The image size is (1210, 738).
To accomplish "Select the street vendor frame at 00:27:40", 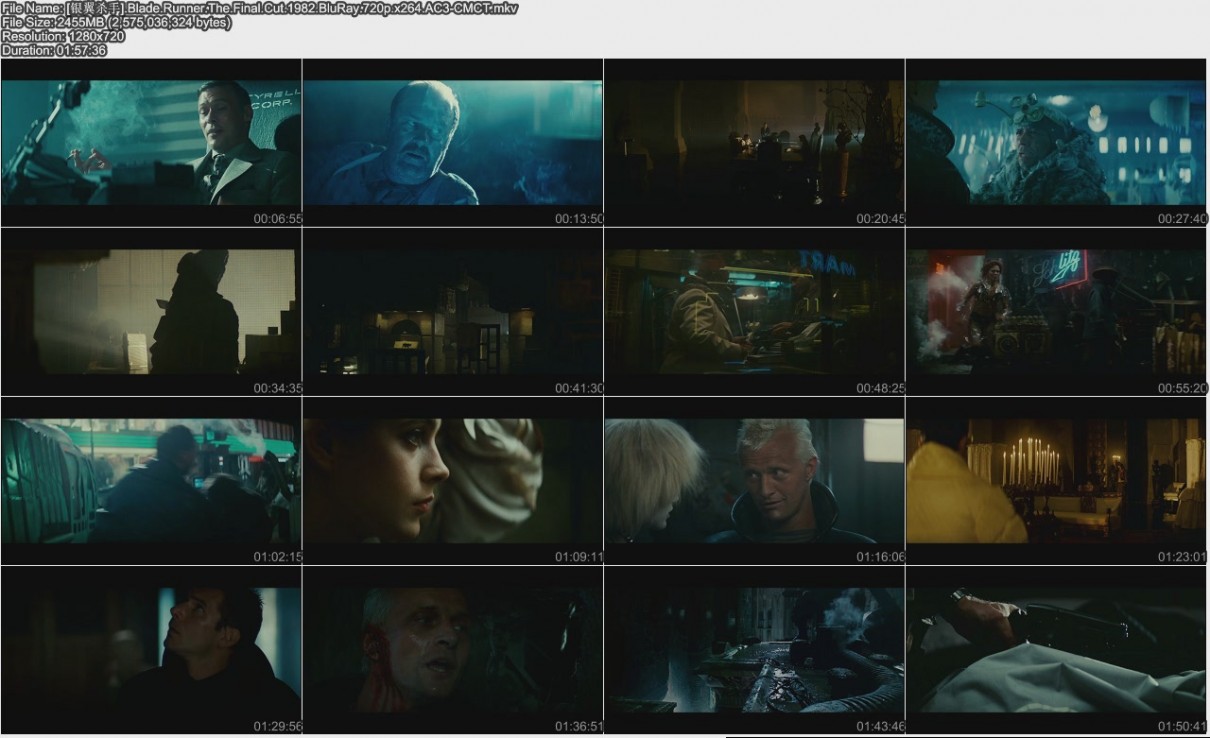I will (x=1057, y=143).
